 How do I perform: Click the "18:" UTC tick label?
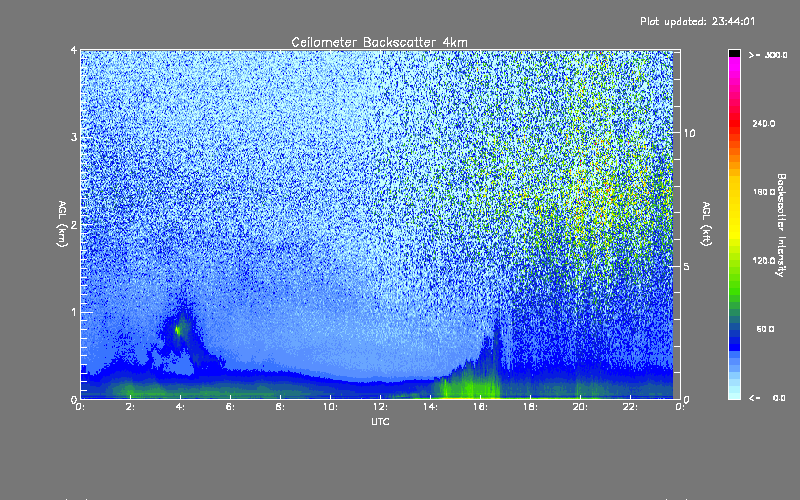pyautogui.click(x=530, y=407)
